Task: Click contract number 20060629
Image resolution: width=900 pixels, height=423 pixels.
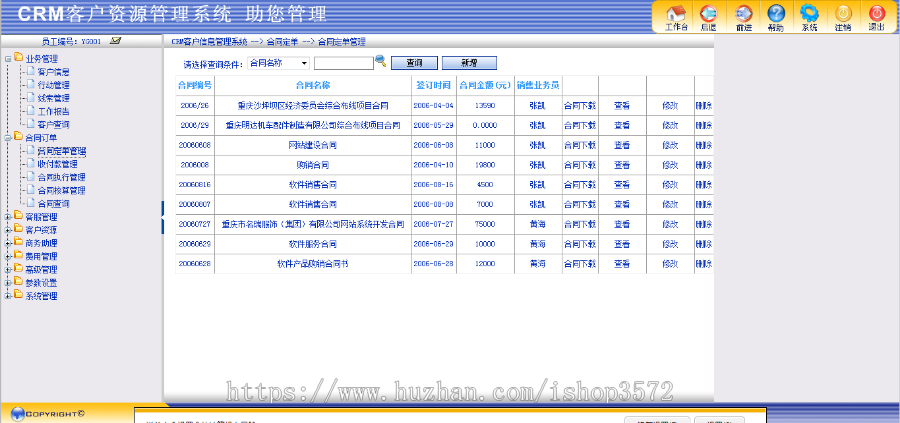Action: click(195, 244)
